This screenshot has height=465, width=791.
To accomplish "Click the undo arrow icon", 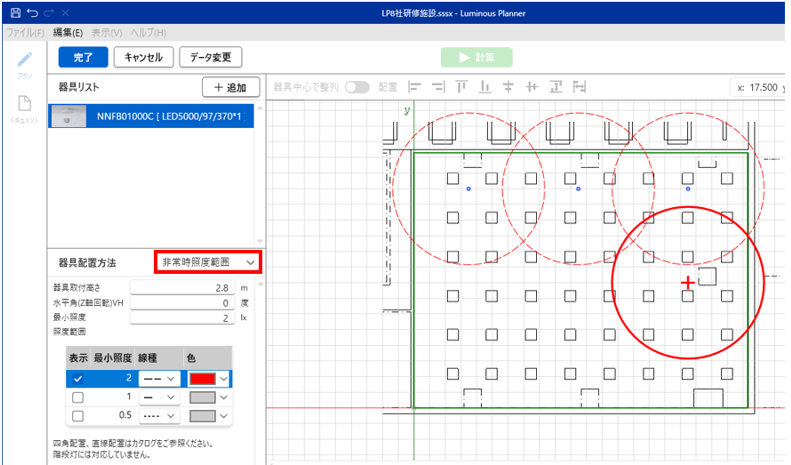I will click(x=33, y=13).
